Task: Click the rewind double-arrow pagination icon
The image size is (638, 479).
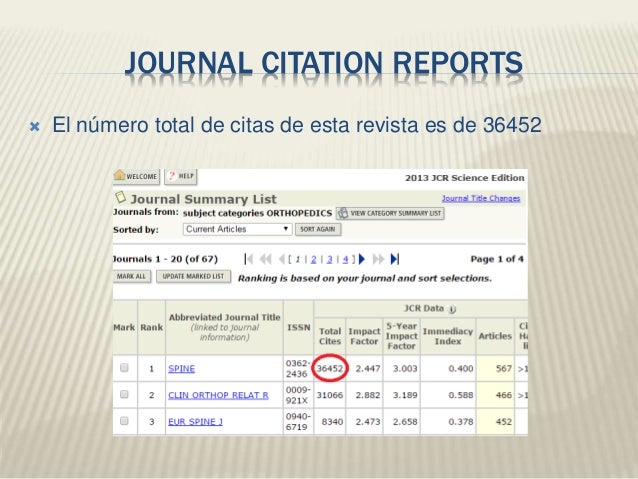Action: (265, 259)
